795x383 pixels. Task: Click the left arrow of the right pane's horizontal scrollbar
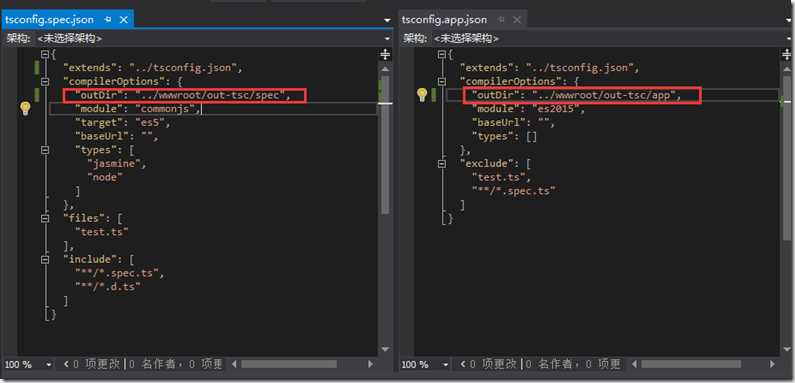point(634,364)
